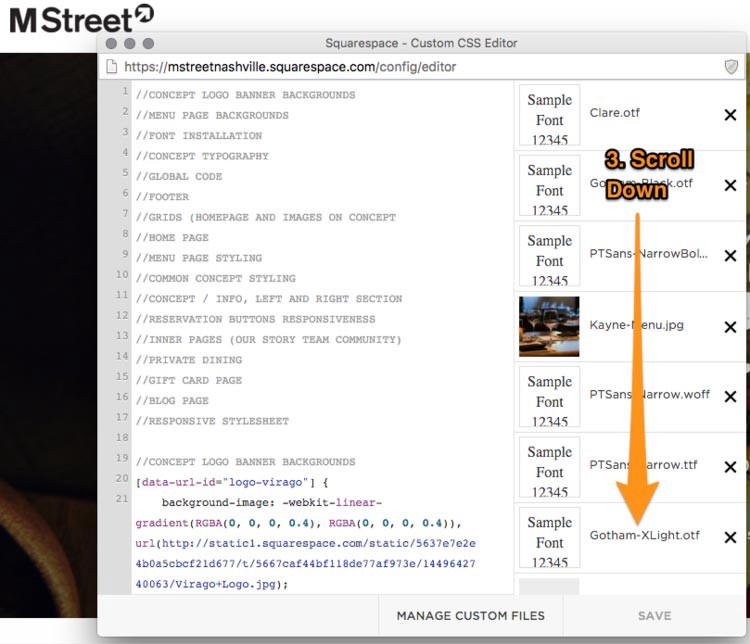Click the PTSans-NarrowBol... file name
The width and height of the screenshot is (750, 644).
pos(648,254)
